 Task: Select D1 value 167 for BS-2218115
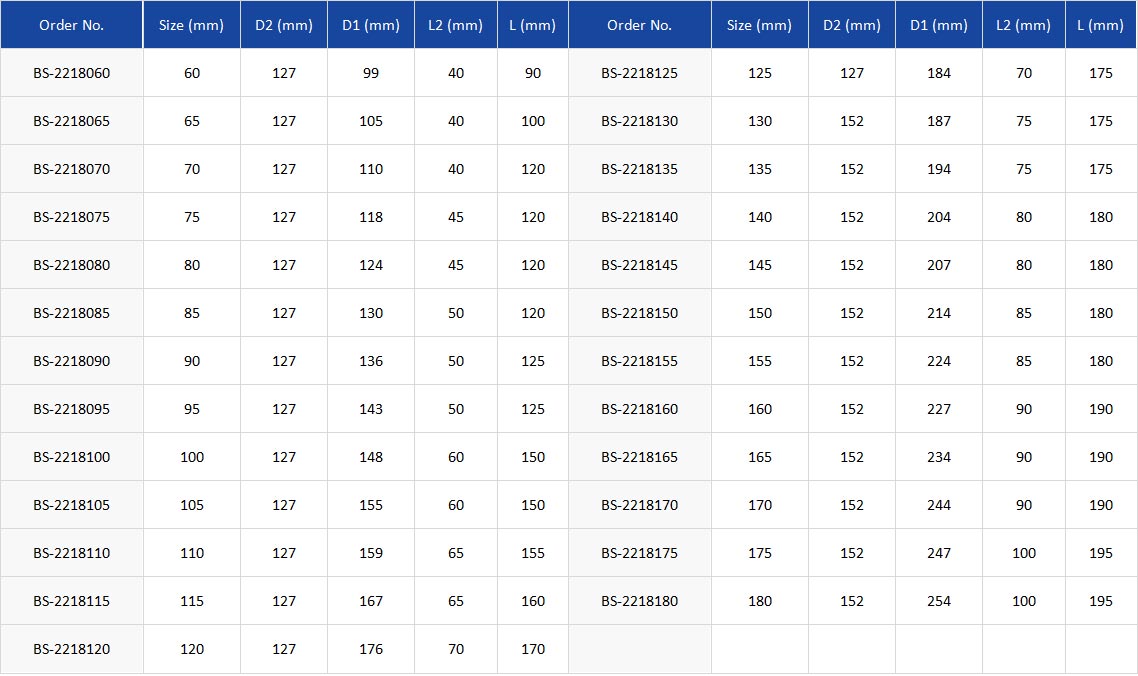coord(371,601)
